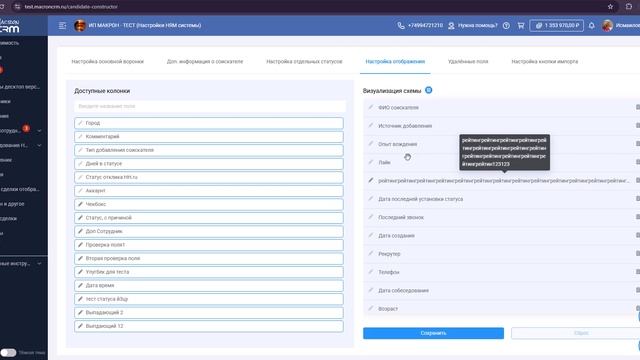
Task: Open user profile avatar
Action: [x=607, y=25]
